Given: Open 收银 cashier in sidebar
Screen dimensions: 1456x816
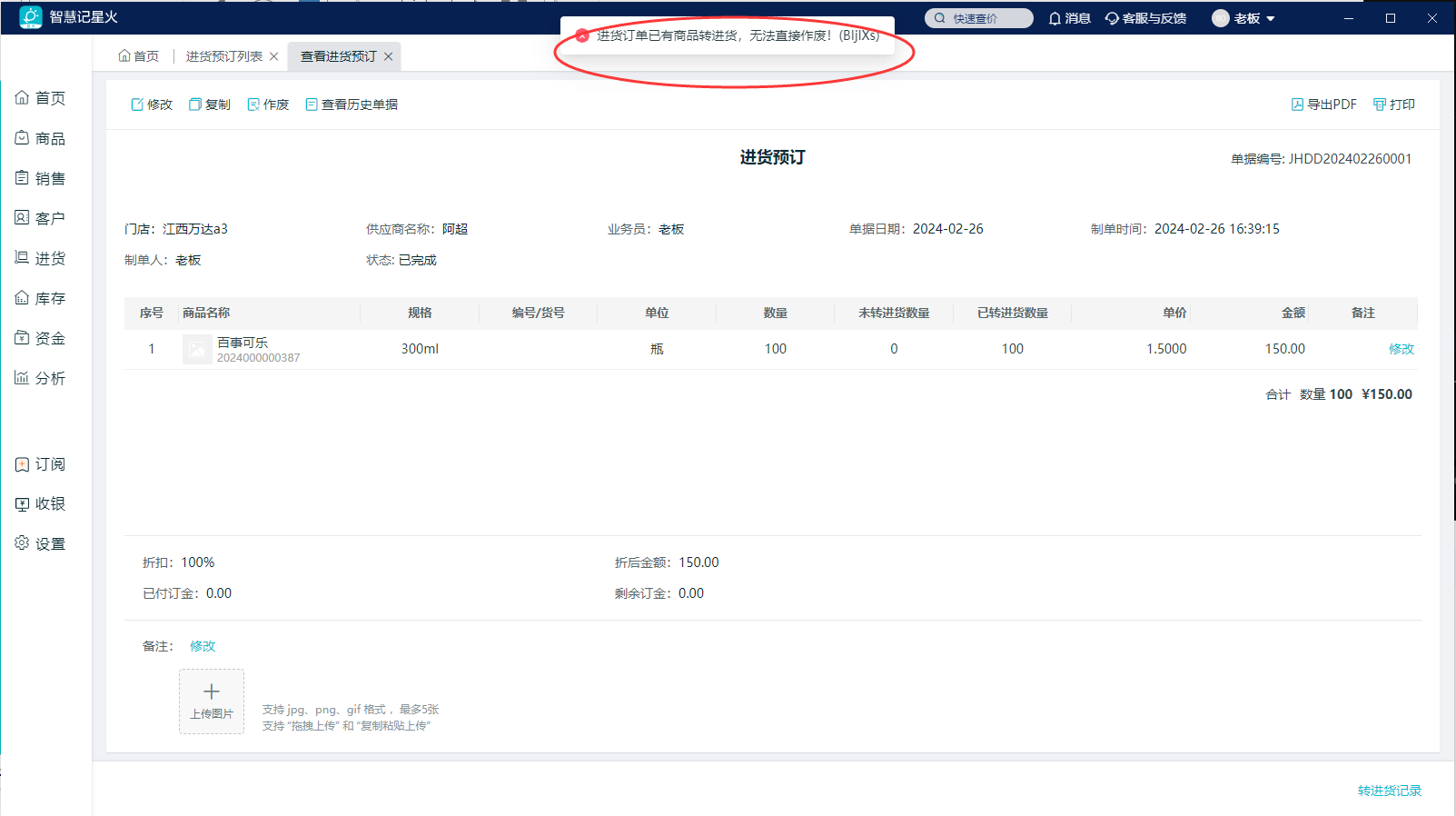Looking at the screenshot, I should tap(41, 503).
